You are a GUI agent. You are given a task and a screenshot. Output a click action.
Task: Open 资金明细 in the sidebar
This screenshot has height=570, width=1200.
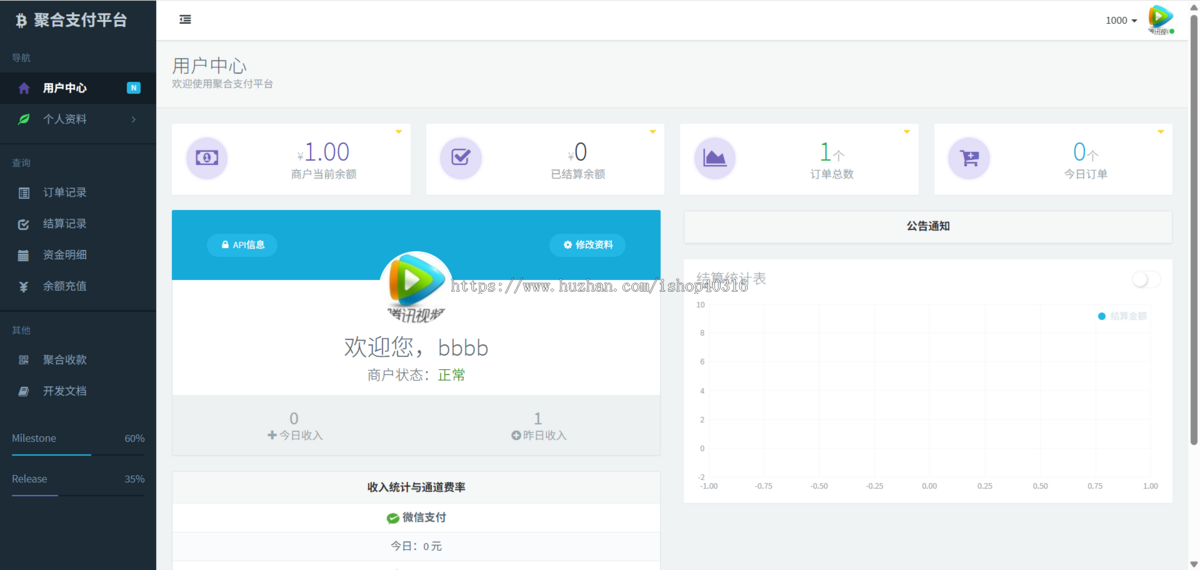[78, 255]
